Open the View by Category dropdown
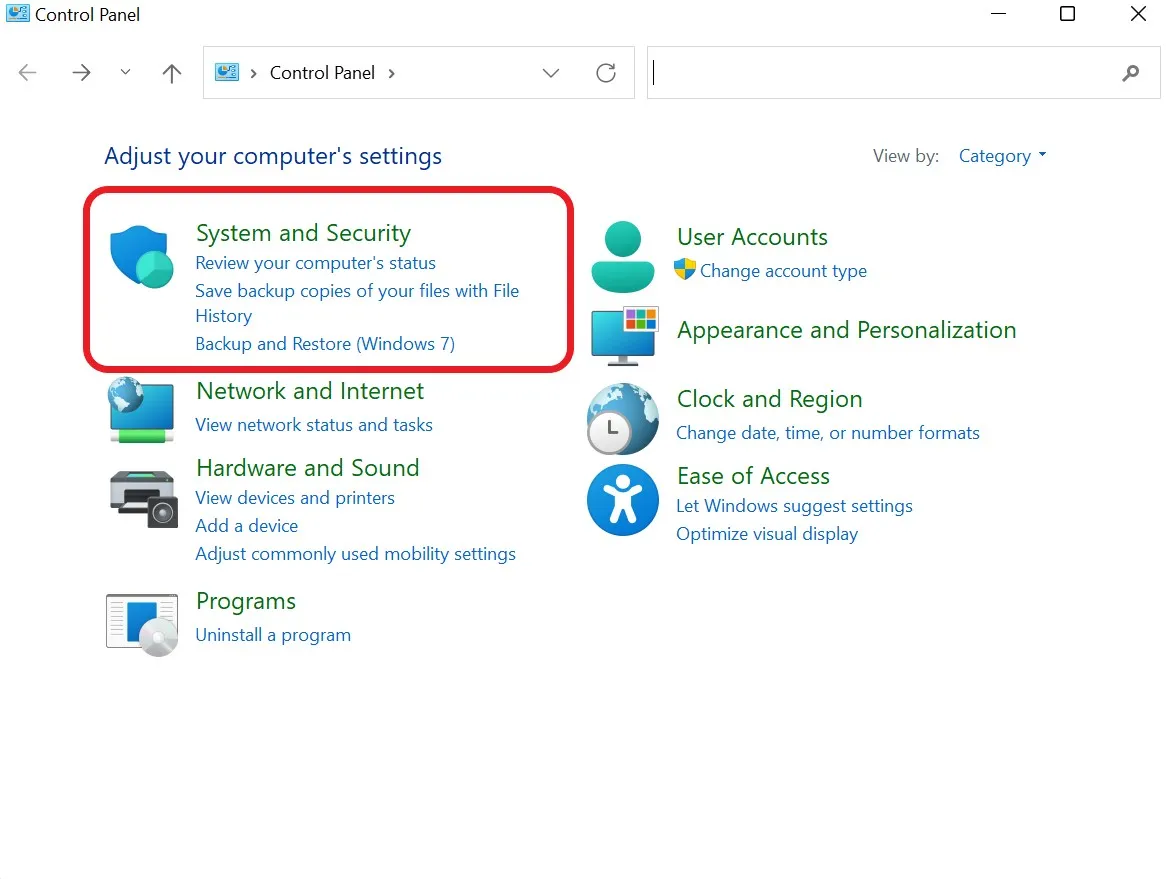 (x=1002, y=156)
